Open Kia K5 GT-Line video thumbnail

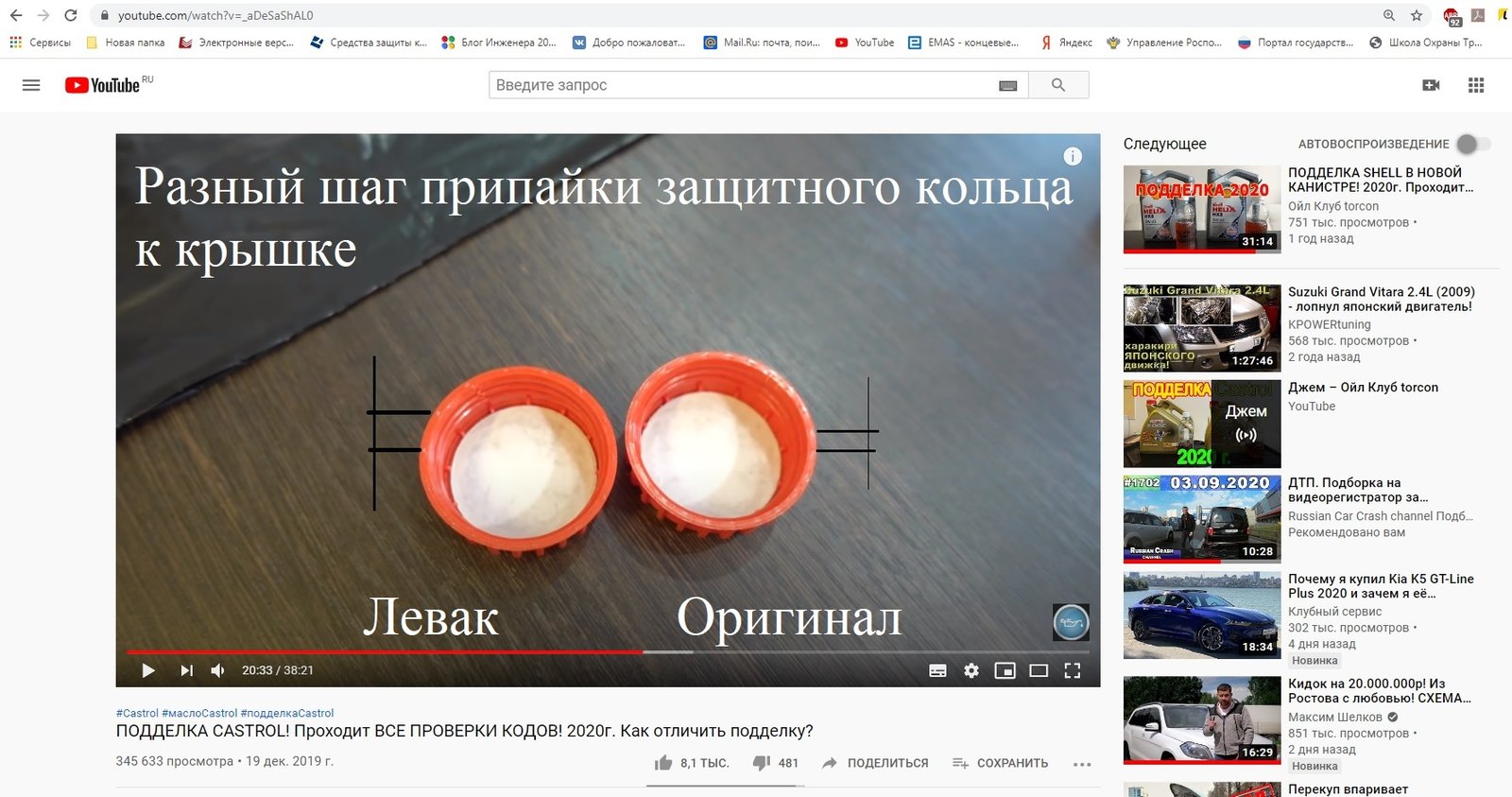[x=1202, y=615]
